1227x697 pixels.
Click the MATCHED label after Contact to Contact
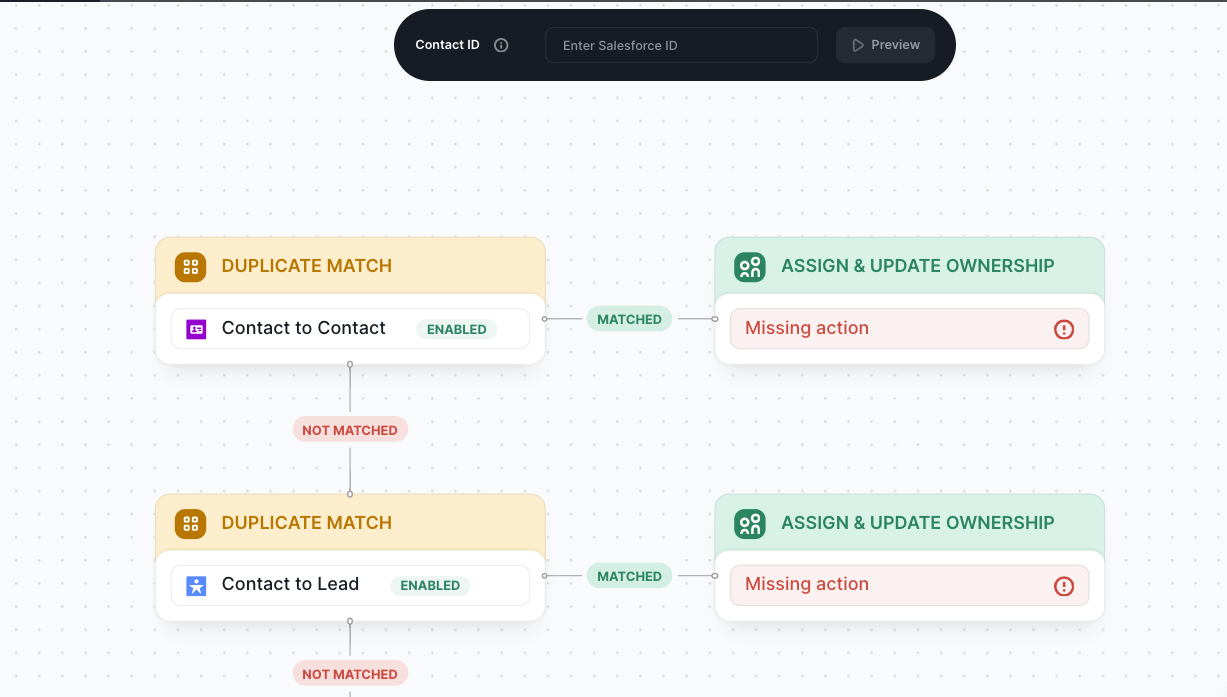tap(629, 319)
